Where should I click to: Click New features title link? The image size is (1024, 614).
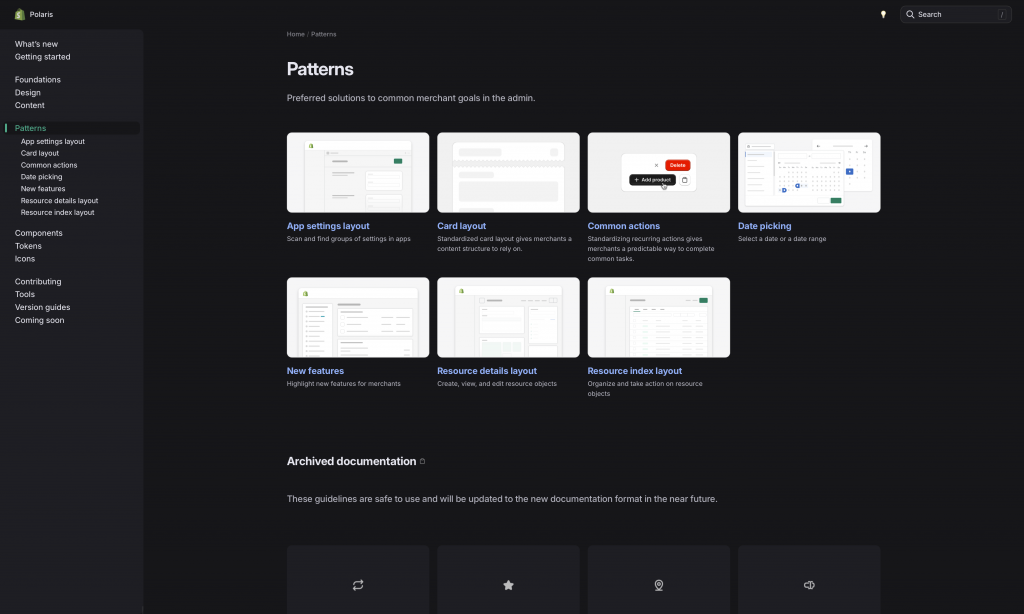[x=315, y=371]
